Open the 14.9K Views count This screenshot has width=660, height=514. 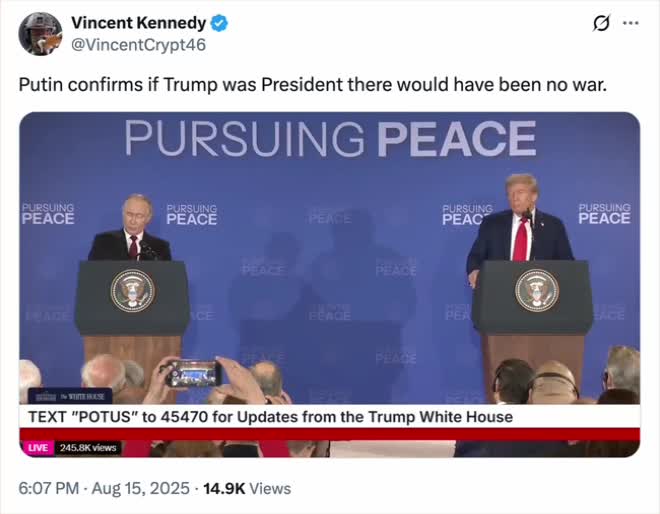coord(247,488)
